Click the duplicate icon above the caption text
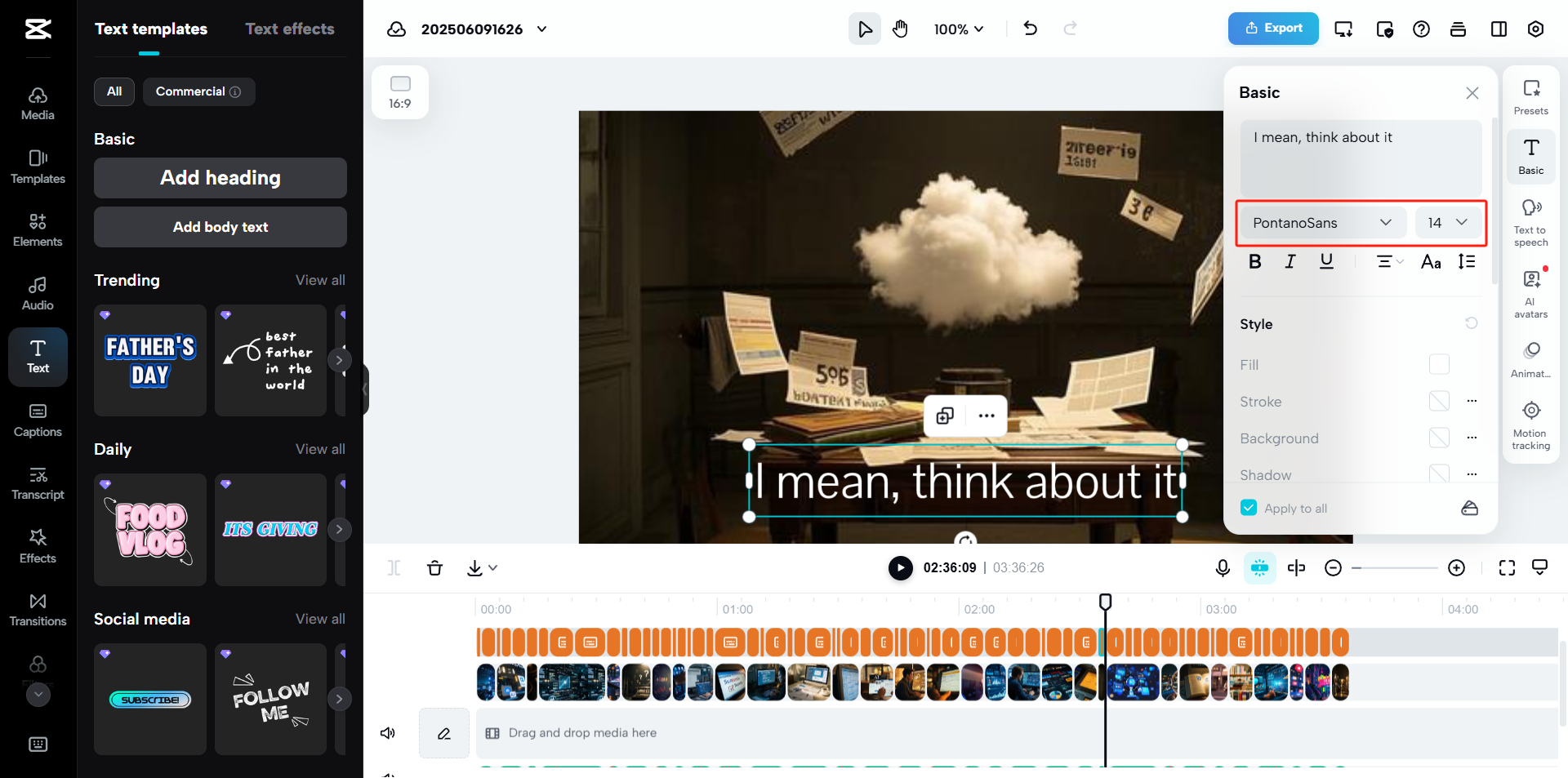Screen dimensions: 1568x778 click(x=945, y=416)
